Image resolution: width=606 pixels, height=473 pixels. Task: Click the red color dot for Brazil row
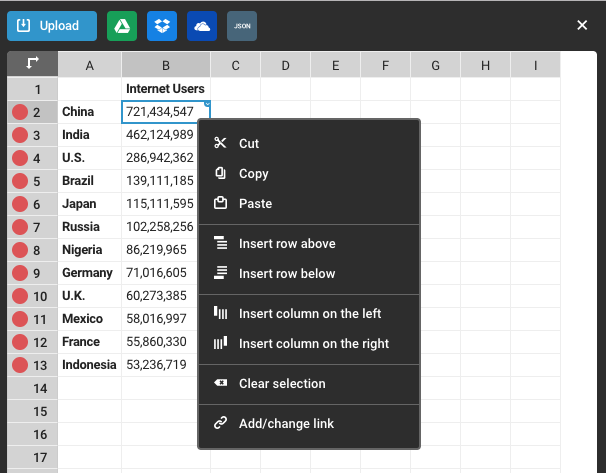[x=20, y=181]
